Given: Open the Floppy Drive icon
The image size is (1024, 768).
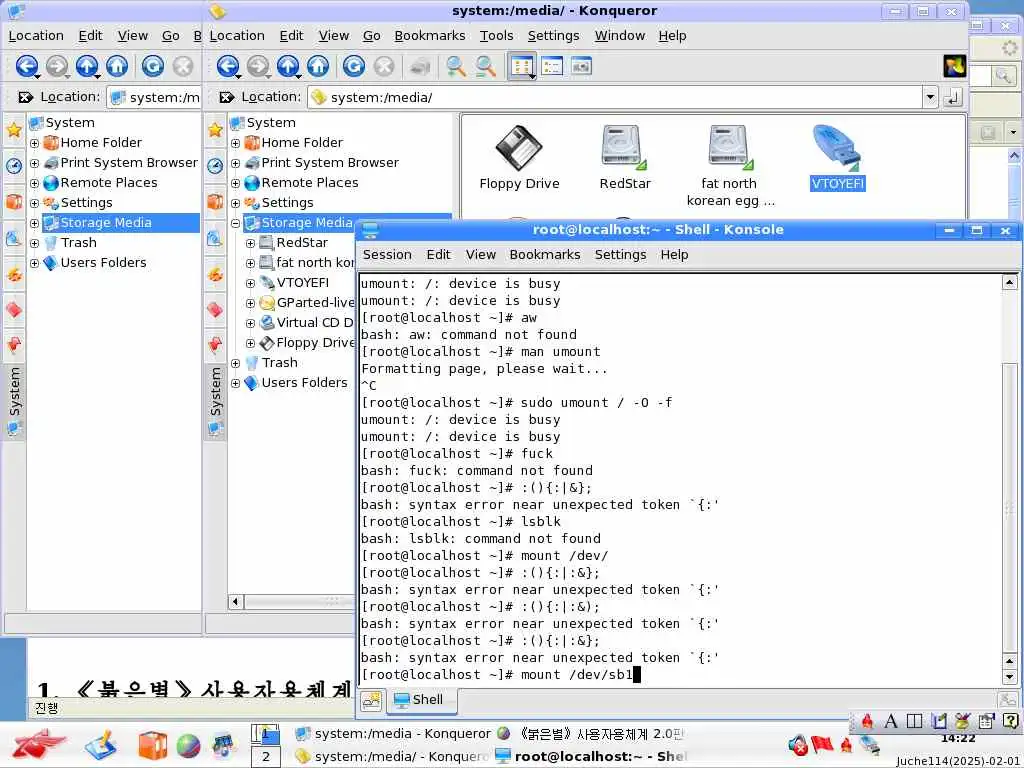Looking at the screenshot, I should tap(519, 157).
